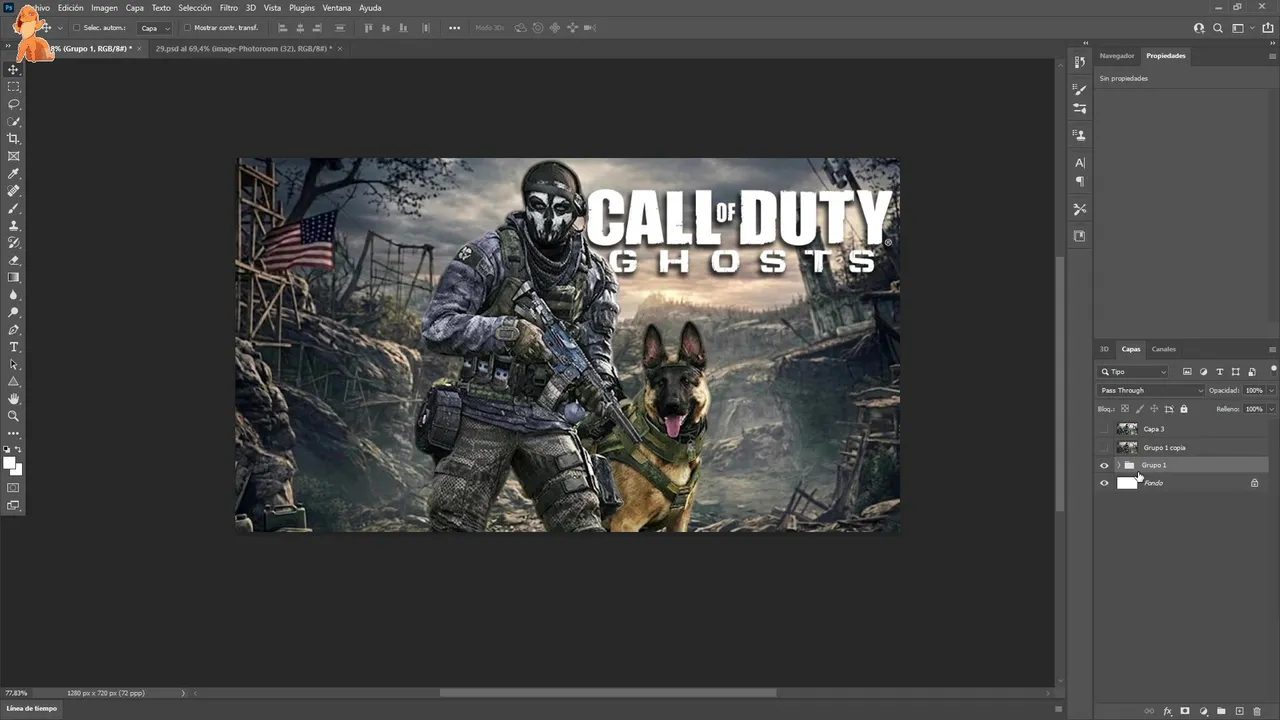Open the search icon in the options bar
The width and height of the screenshot is (1280, 720).
[1218, 28]
